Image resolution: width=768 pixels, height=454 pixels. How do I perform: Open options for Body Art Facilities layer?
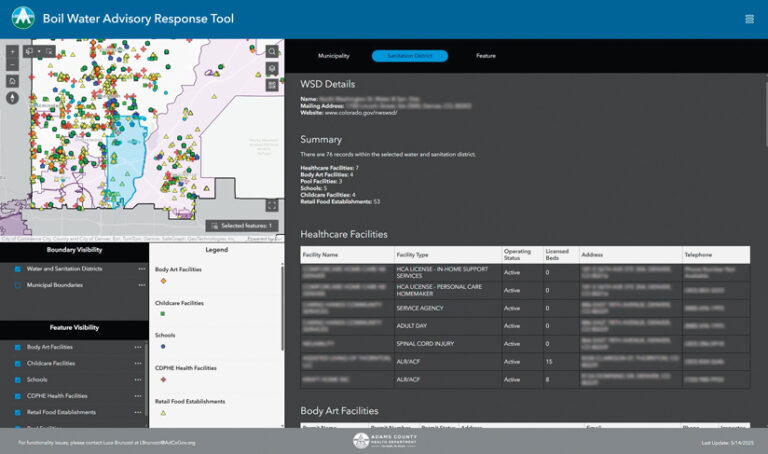tap(138, 347)
